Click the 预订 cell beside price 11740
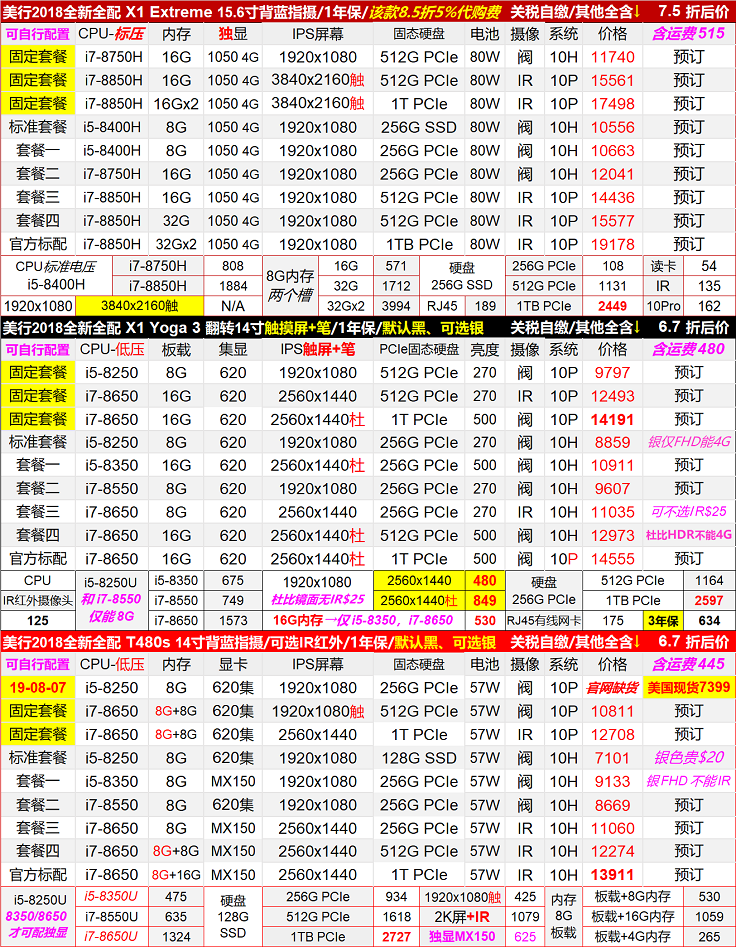Screen dimensions: 736x947 pos(688,57)
